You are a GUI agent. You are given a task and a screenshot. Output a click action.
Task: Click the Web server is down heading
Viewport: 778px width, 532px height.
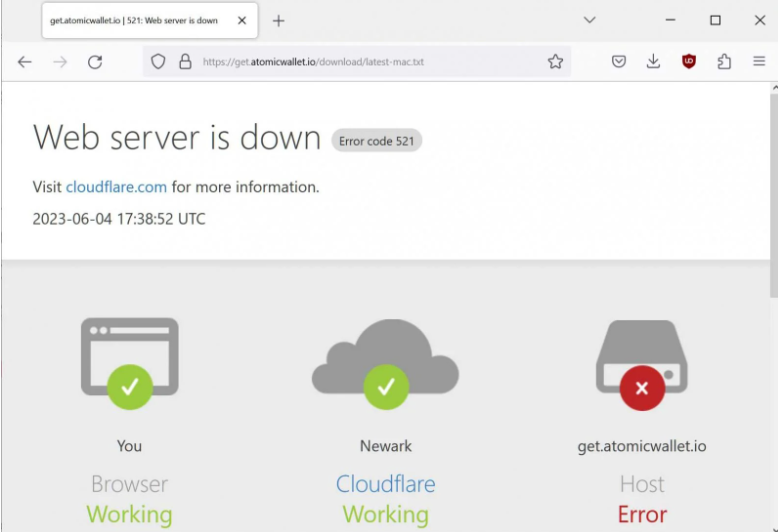pos(177,137)
